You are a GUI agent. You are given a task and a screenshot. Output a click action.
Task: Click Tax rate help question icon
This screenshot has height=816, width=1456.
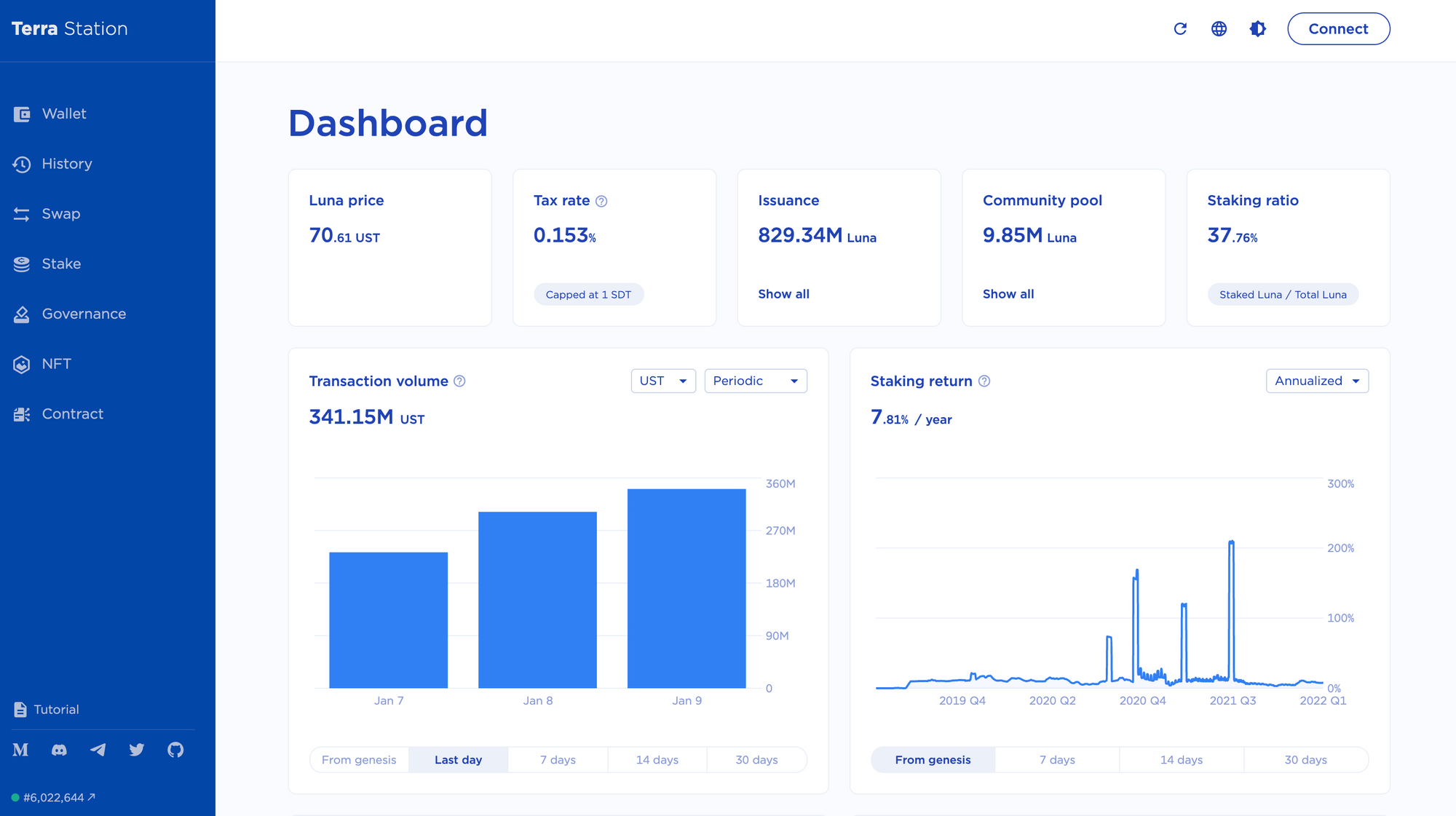tap(601, 202)
